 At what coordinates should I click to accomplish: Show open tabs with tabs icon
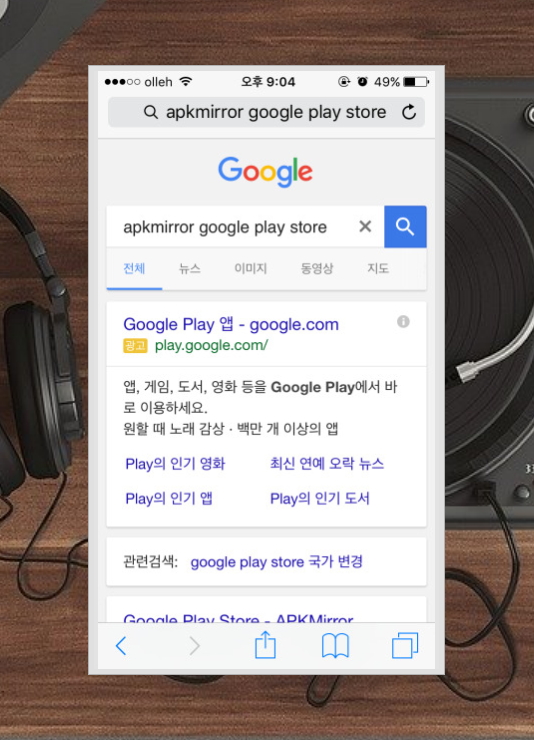click(405, 645)
